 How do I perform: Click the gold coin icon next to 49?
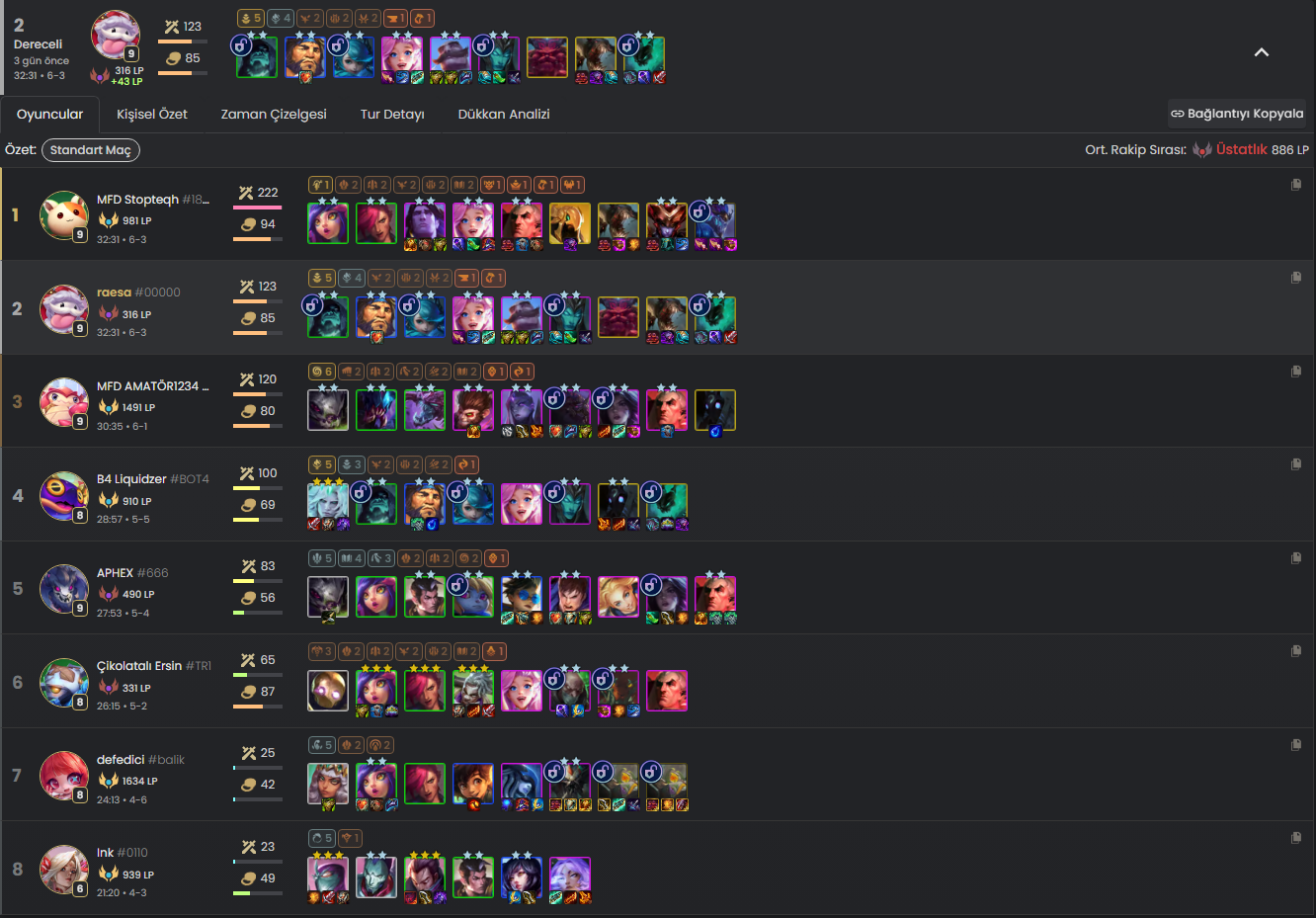(249, 878)
